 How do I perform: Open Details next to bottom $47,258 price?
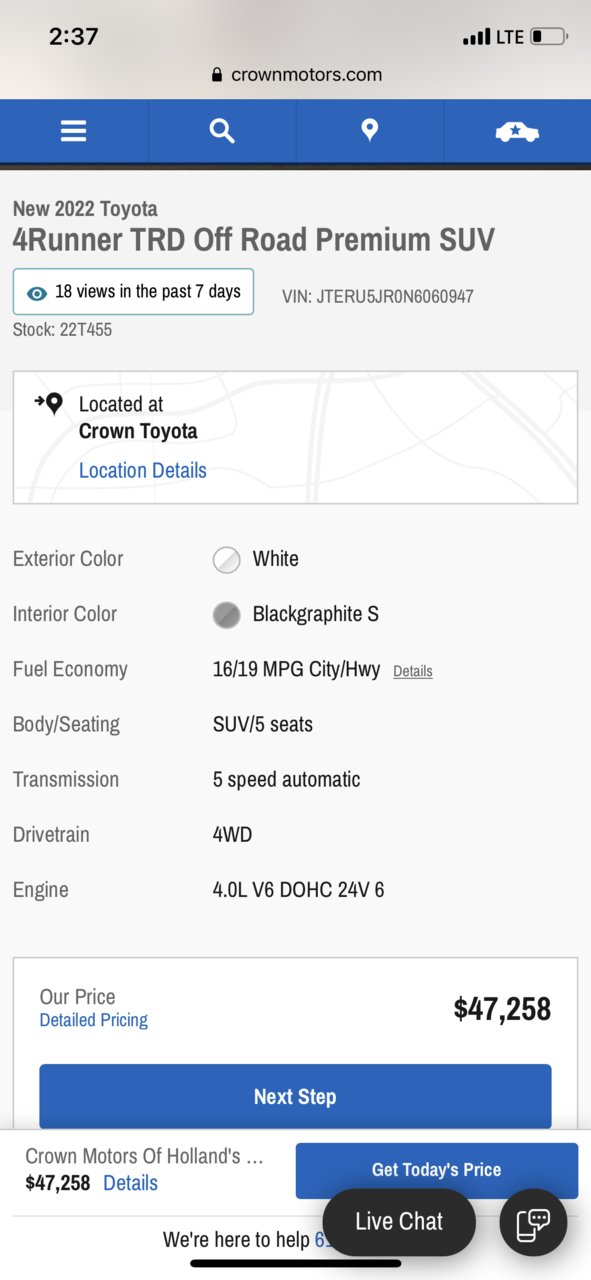[x=131, y=1183]
